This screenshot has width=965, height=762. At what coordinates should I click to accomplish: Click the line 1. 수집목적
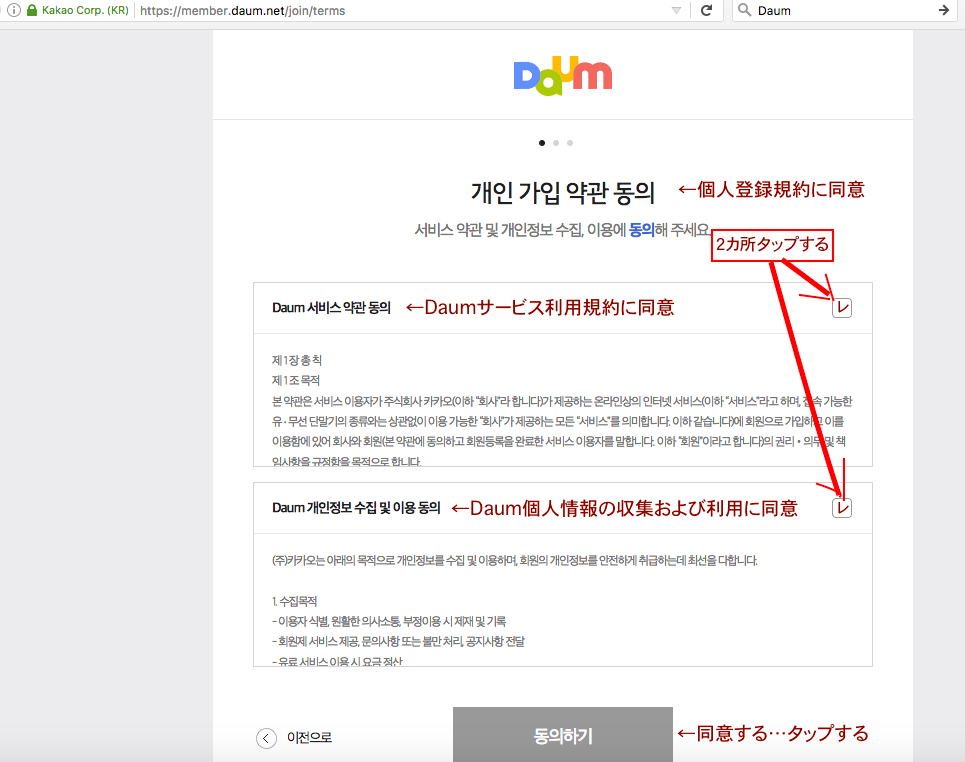click(294, 601)
